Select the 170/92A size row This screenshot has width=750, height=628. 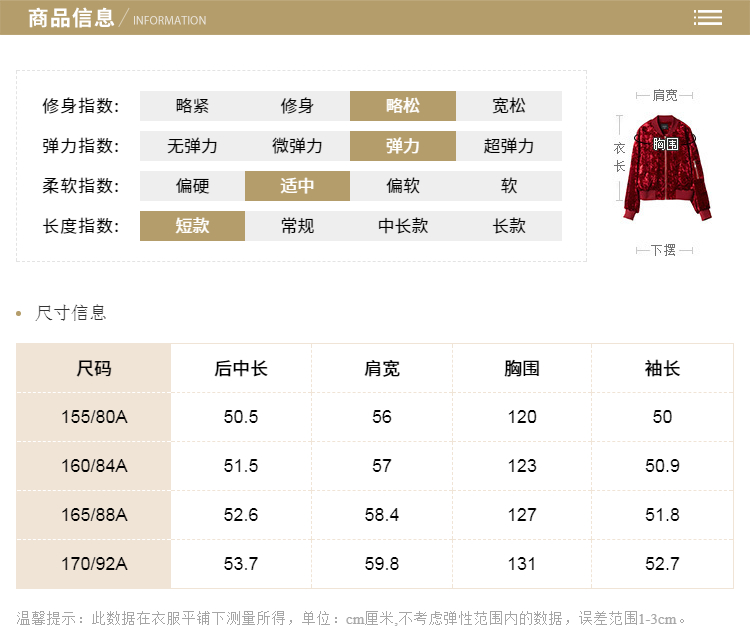point(94,564)
